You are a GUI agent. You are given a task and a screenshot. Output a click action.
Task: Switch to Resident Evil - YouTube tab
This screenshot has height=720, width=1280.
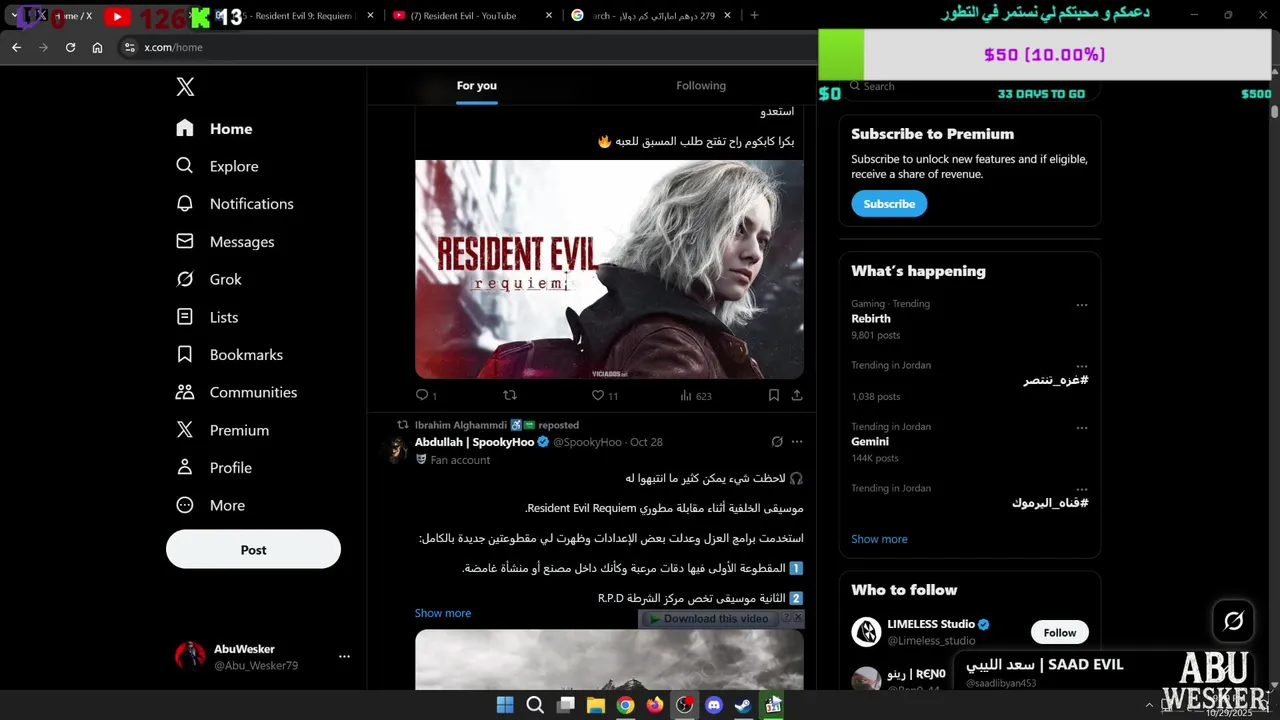(x=470, y=16)
